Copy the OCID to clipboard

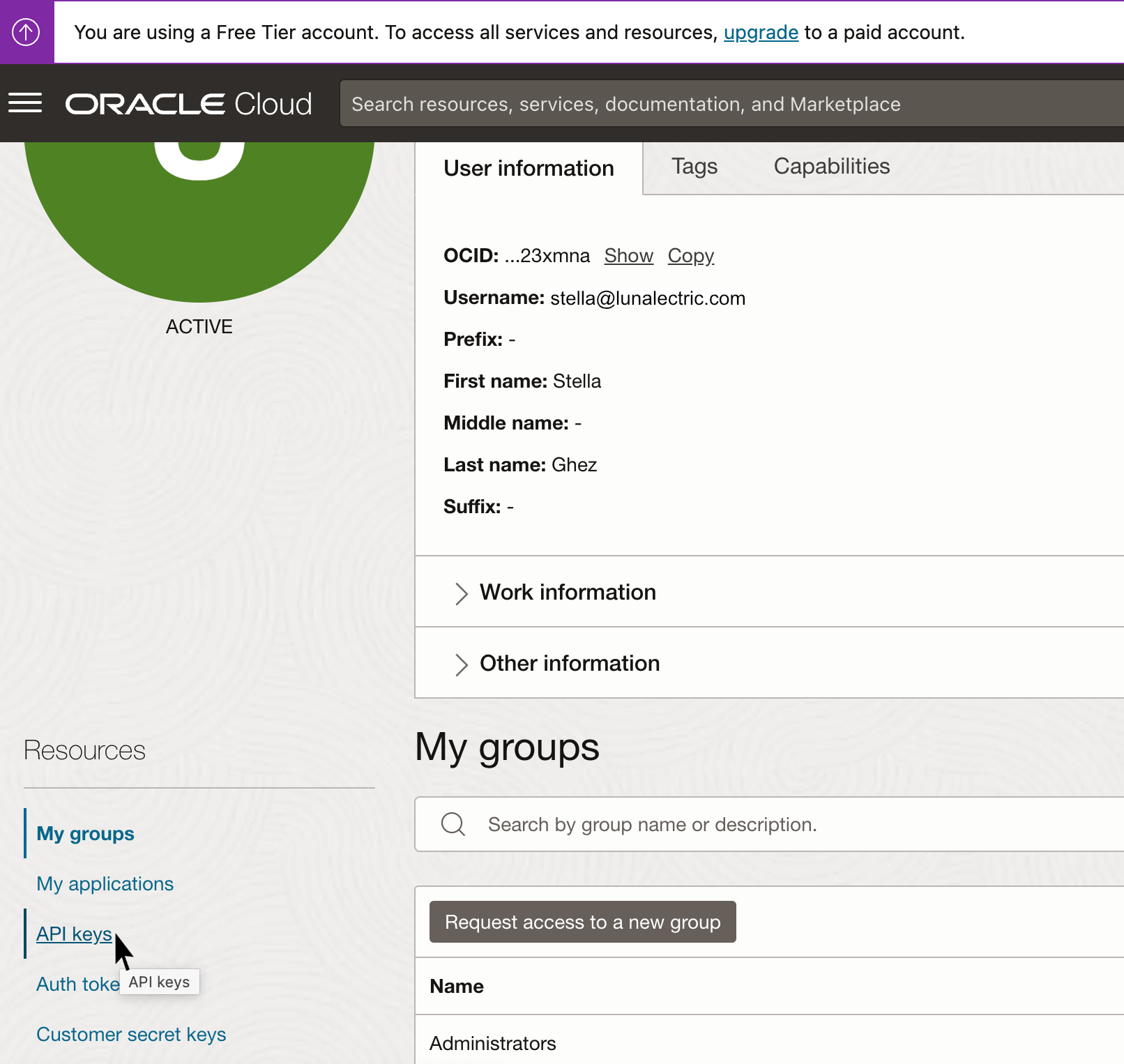690,256
